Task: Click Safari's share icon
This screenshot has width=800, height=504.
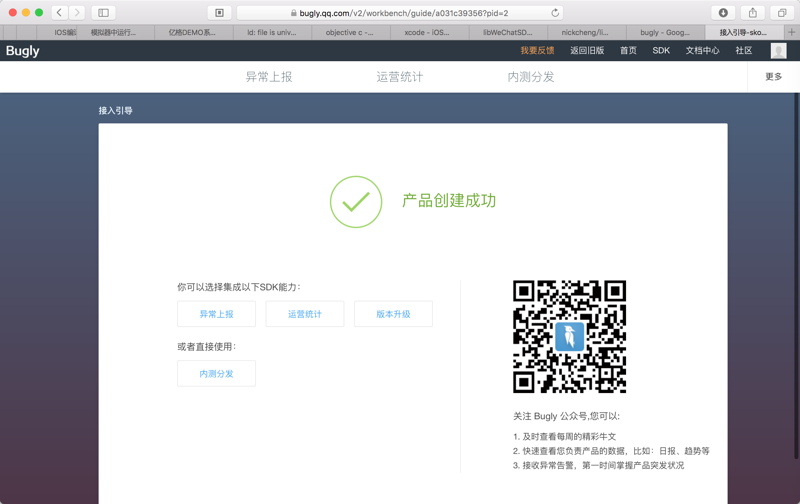Action: 753,13
